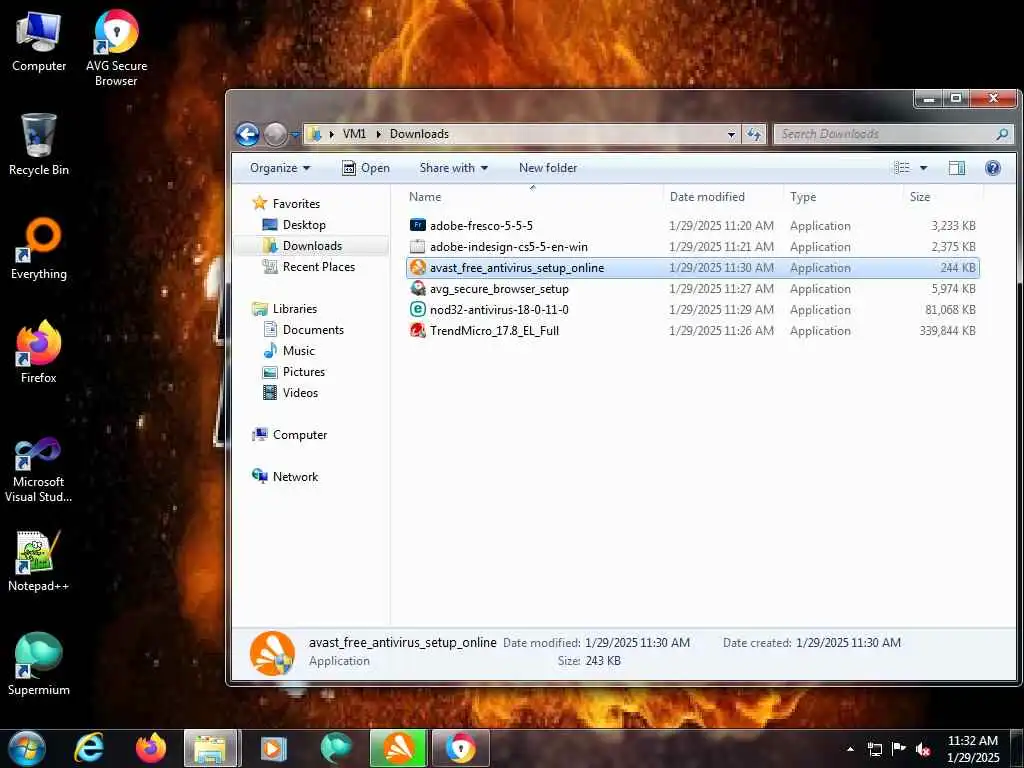Open the Documents library
1024x768 pixels.
[x=313, y=330]
